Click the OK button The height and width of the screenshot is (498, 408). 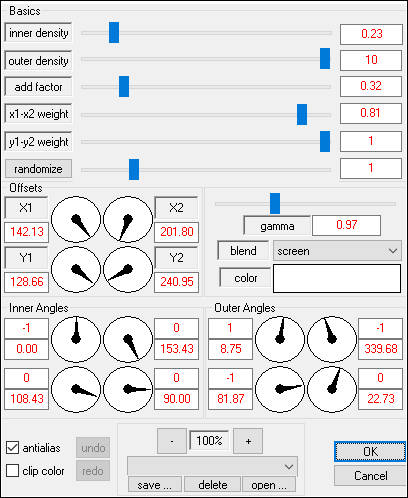point(370,452)
